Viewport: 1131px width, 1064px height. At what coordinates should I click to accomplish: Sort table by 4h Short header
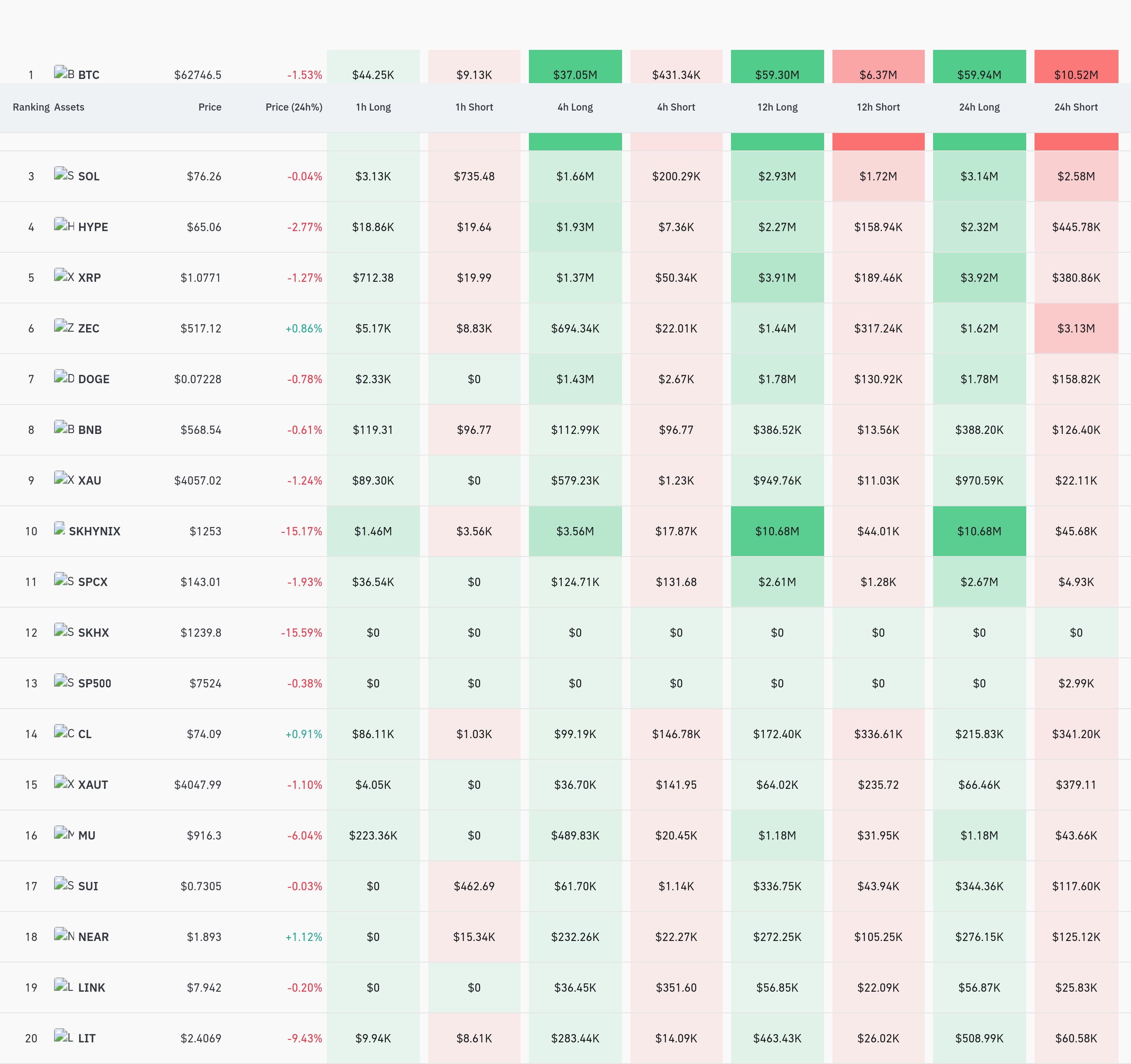pyautogui.click(x=676, y=107)
